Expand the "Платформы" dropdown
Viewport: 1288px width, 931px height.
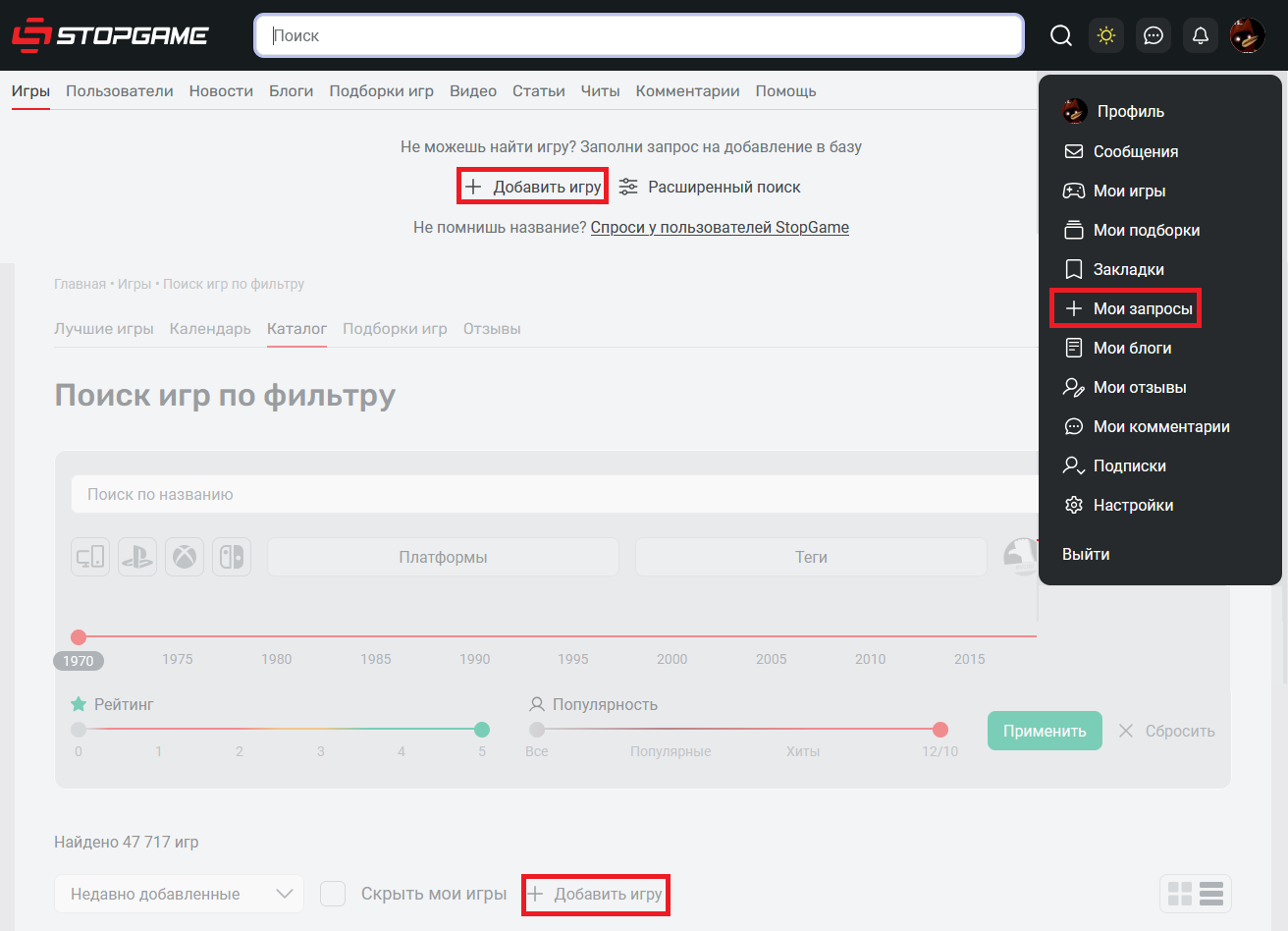443,557
